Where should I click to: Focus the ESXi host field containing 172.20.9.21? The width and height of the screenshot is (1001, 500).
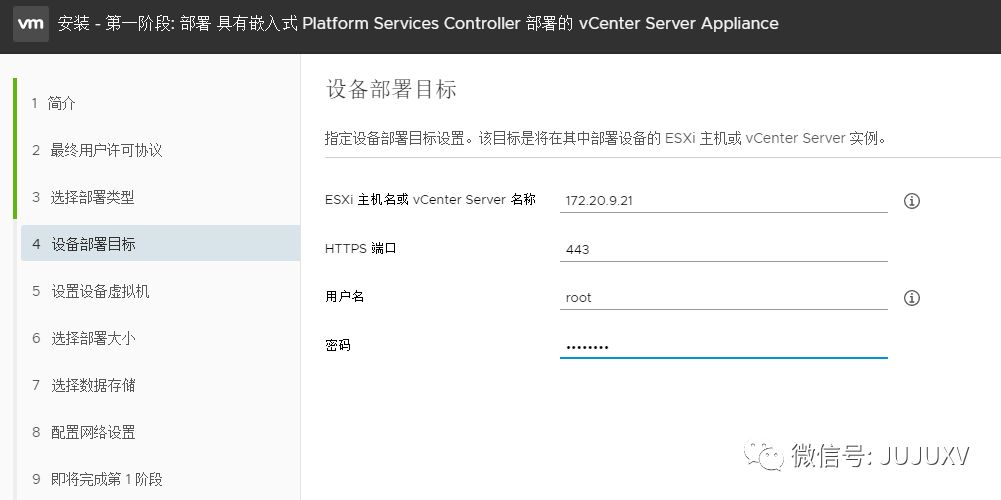click(x=723, y=201)
